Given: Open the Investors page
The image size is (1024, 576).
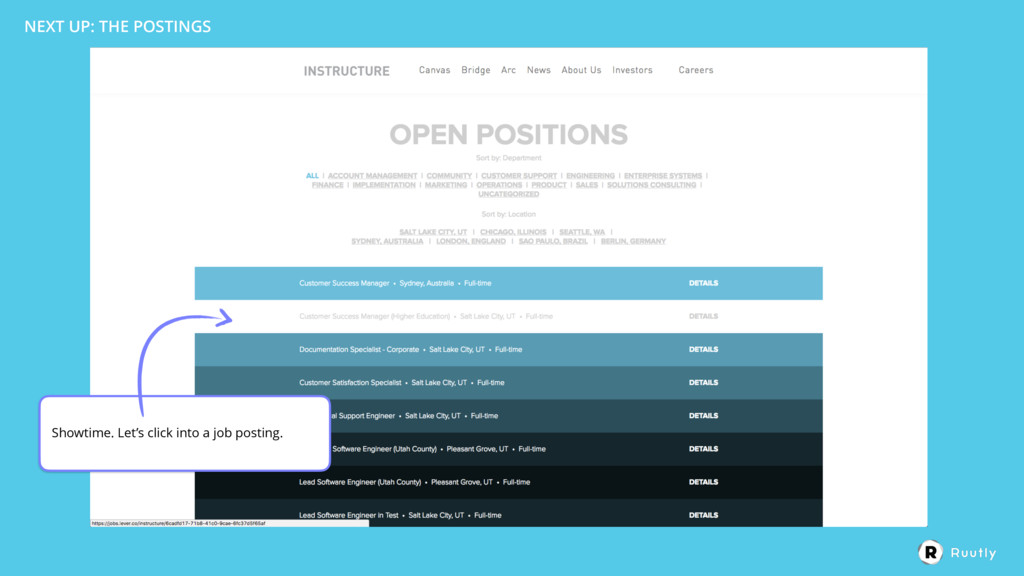Looking at the screenshot, I should tap(632, 70).
